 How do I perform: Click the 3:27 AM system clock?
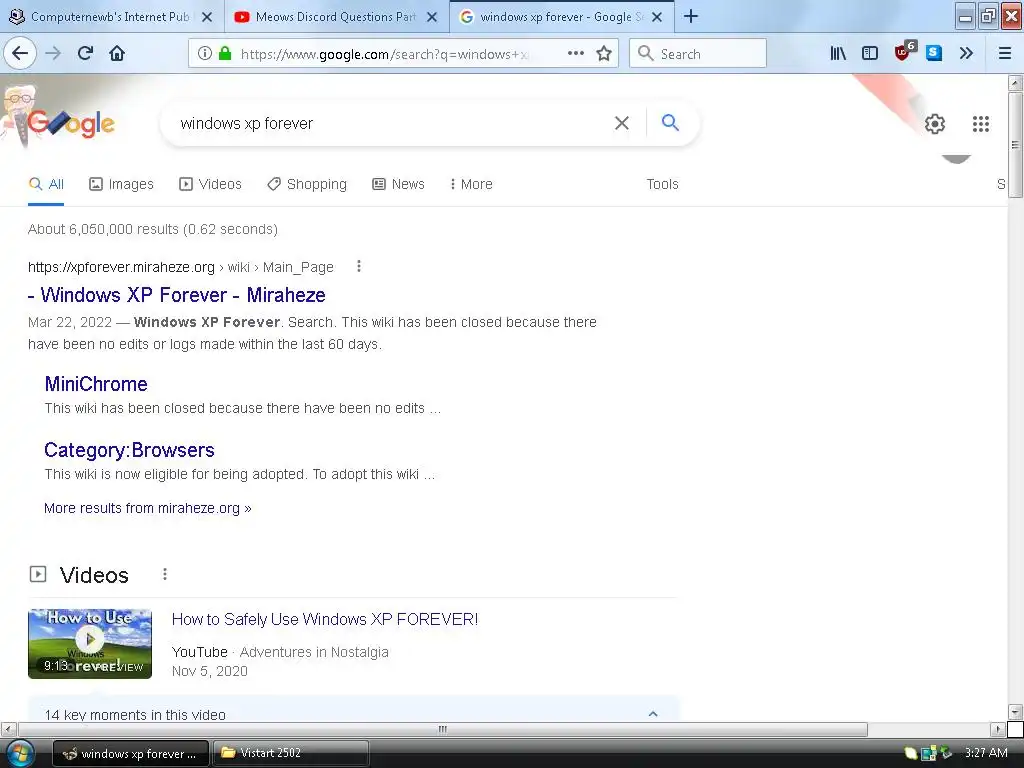click(x=985, y=753)
